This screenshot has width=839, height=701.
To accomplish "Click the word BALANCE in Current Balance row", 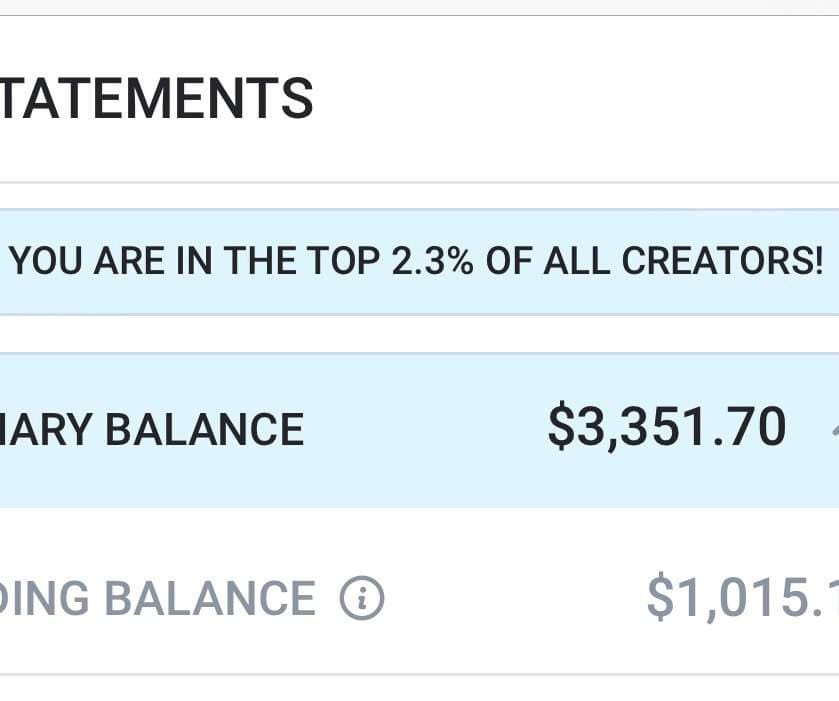I will (205, 430).
